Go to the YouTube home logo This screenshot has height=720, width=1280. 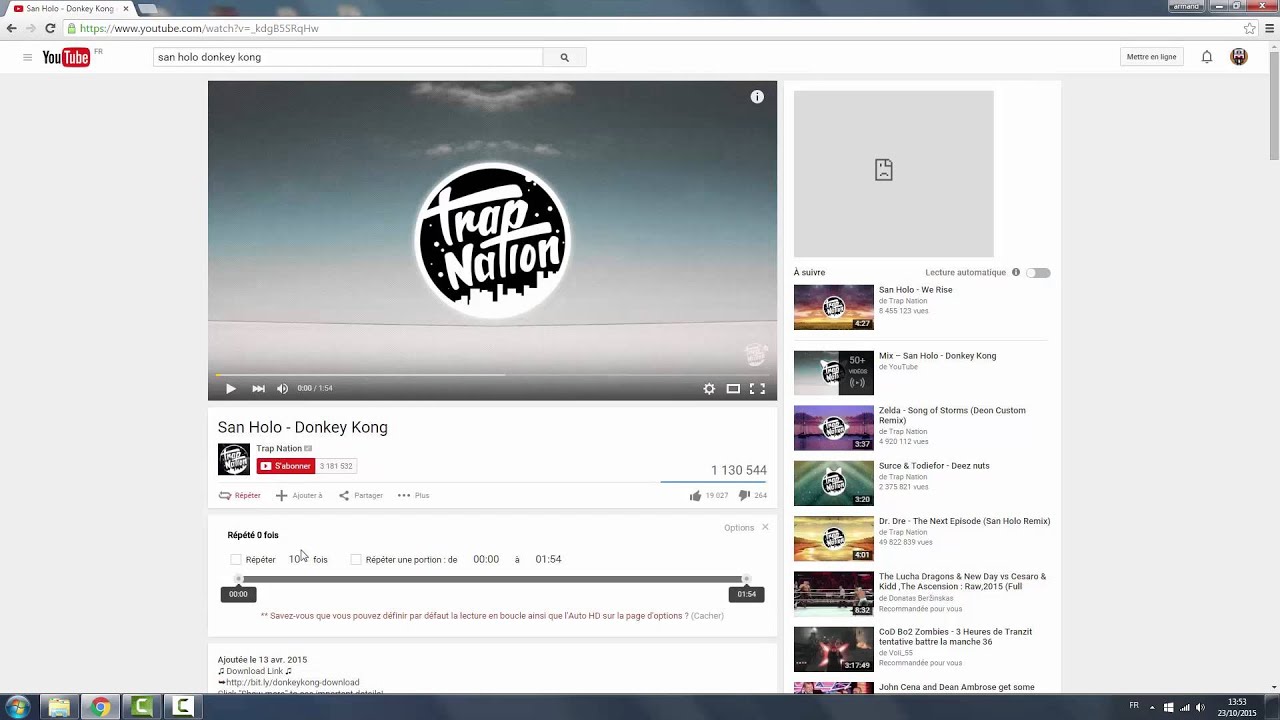66,57
